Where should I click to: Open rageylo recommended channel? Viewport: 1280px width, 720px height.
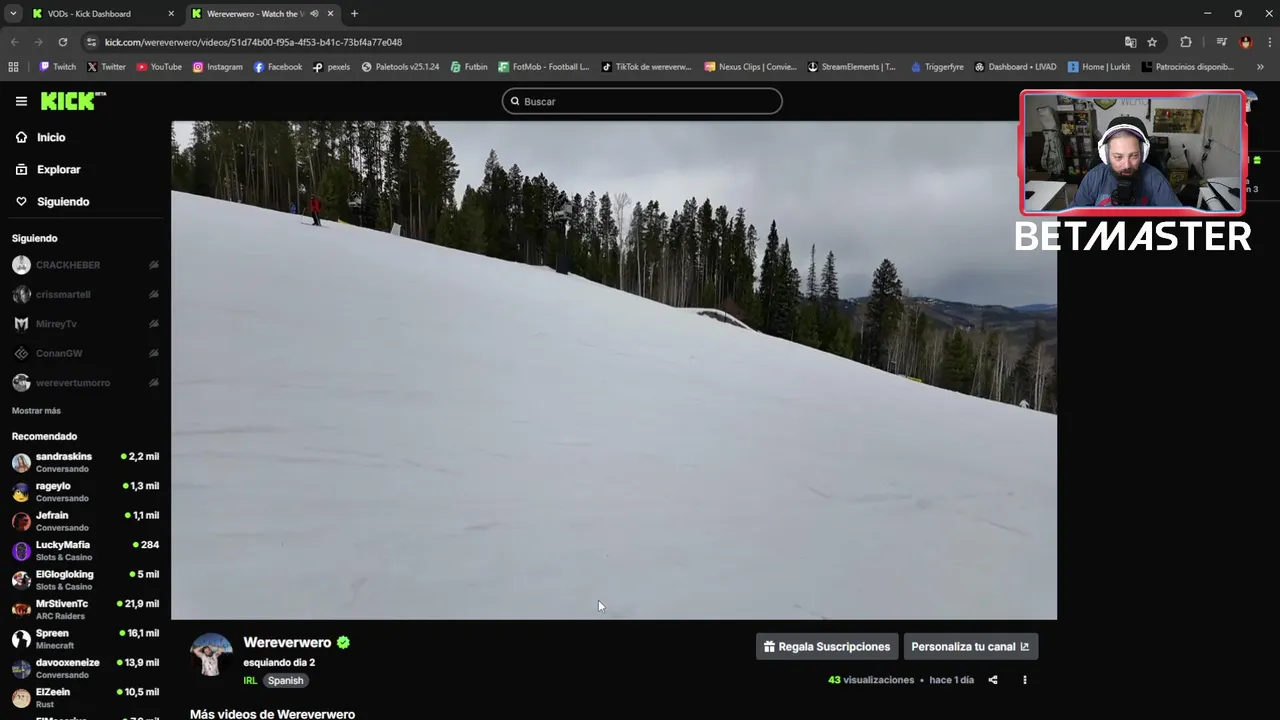(85, 491)
